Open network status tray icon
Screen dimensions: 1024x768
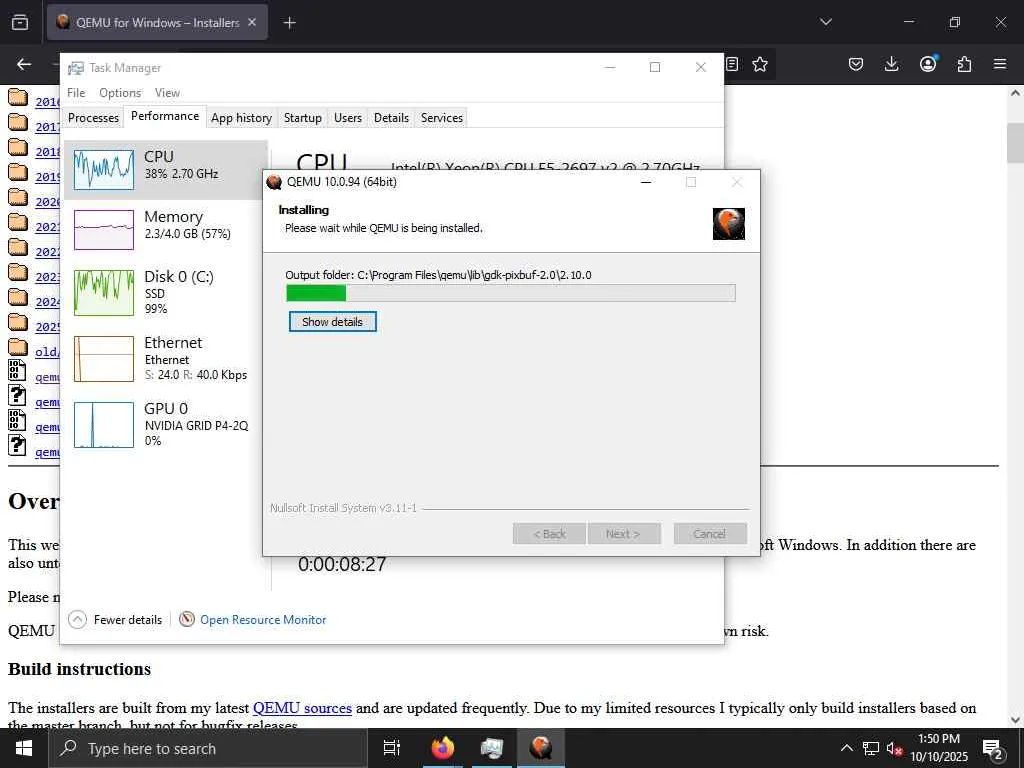(x=871, y=748)
